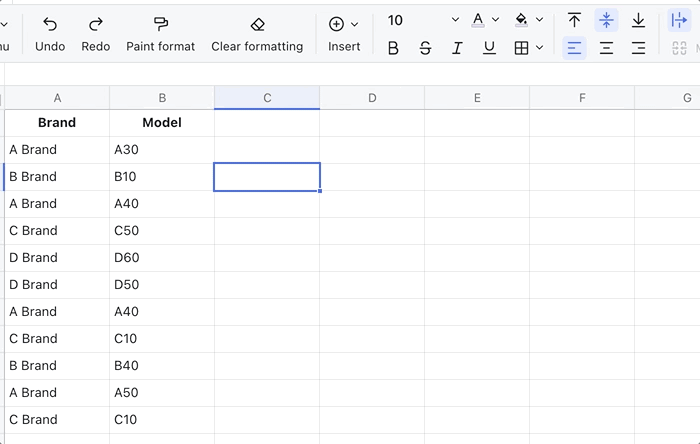Apply strikethrough to the cell
Image resolution: width=700 pixels, height=444 pixels.
click(x=425, y=48)
